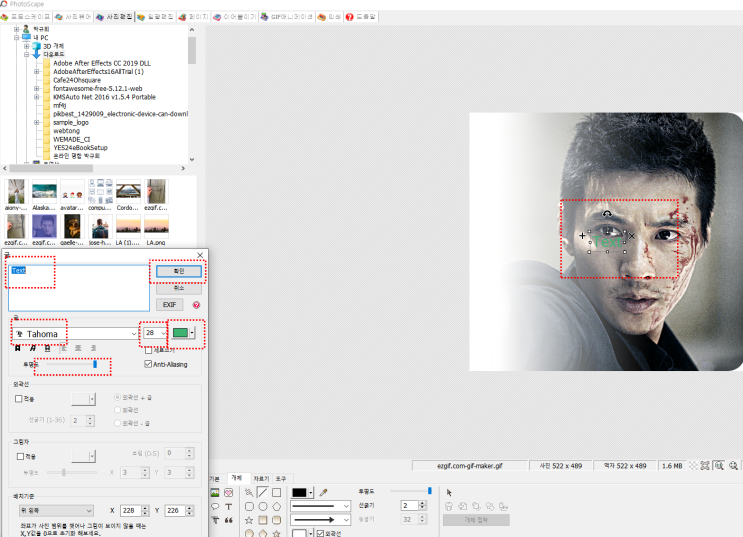Open the arrow style dropdown
The height and width of the screenshot is (537, 743).
pyautogui.click(x=320, y=520)
